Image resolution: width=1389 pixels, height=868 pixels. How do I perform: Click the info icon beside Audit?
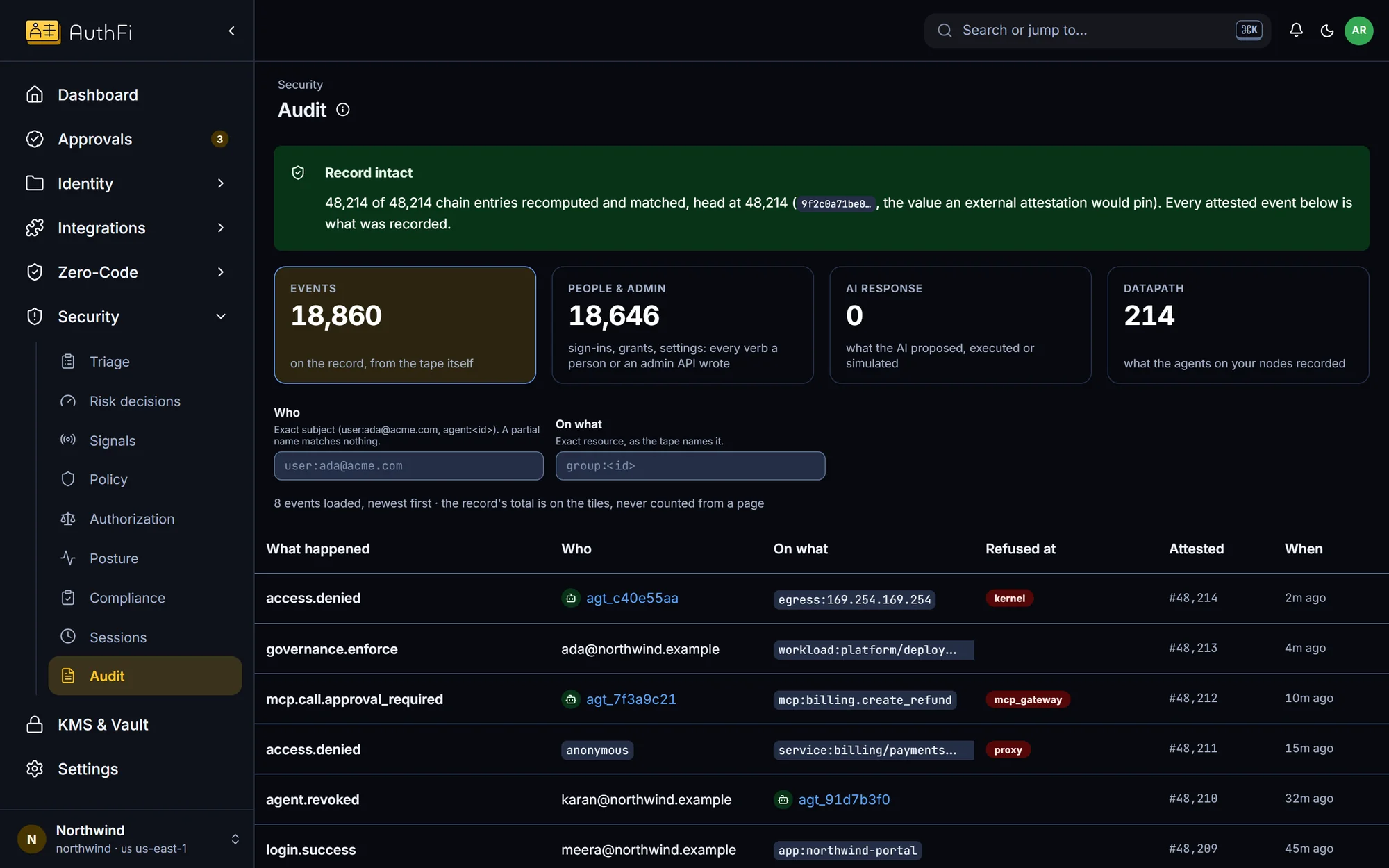[343, 110]
